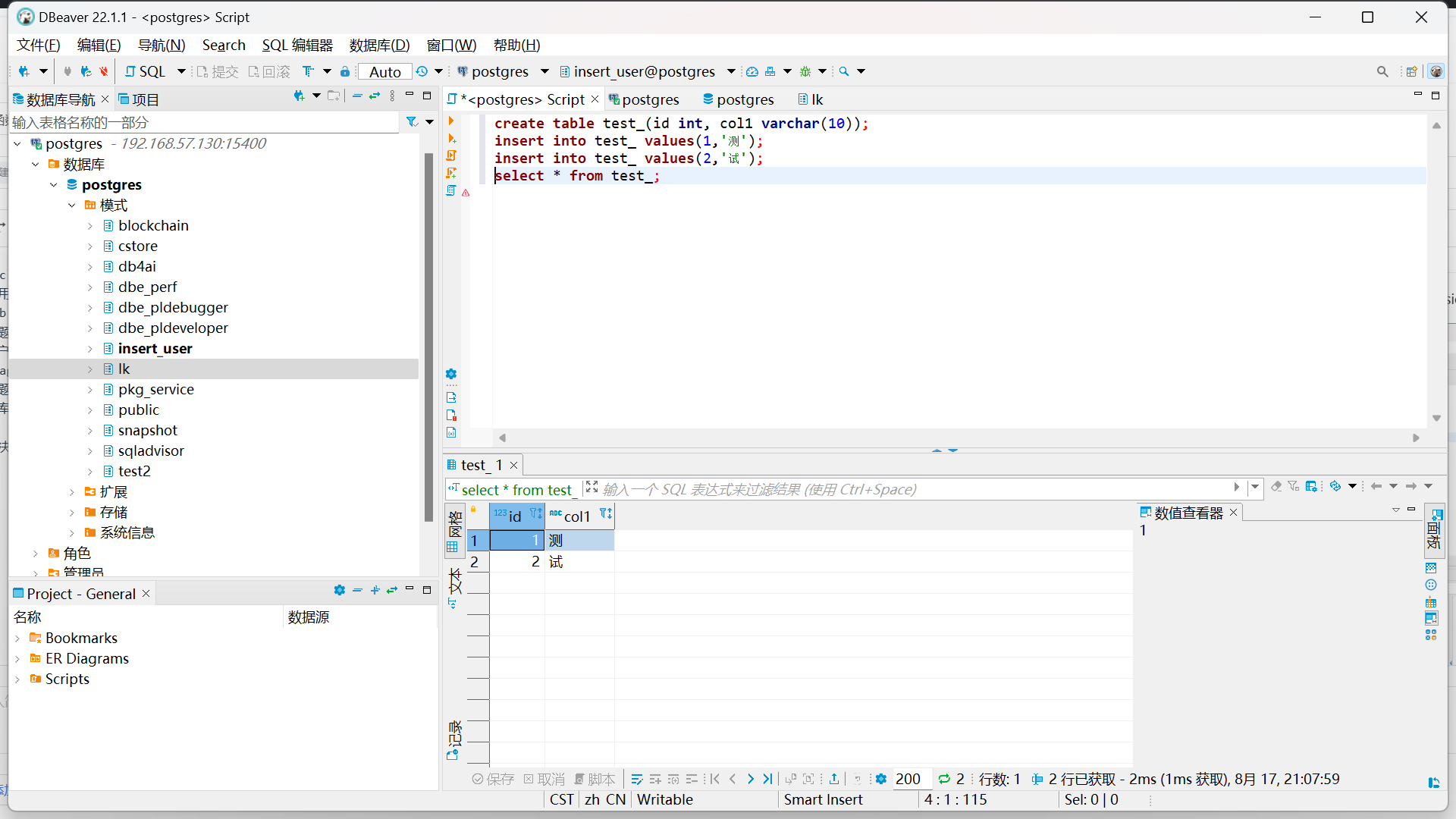
Task: Open the insert_user@postgres schema dropdown
Action: [731, 71]
